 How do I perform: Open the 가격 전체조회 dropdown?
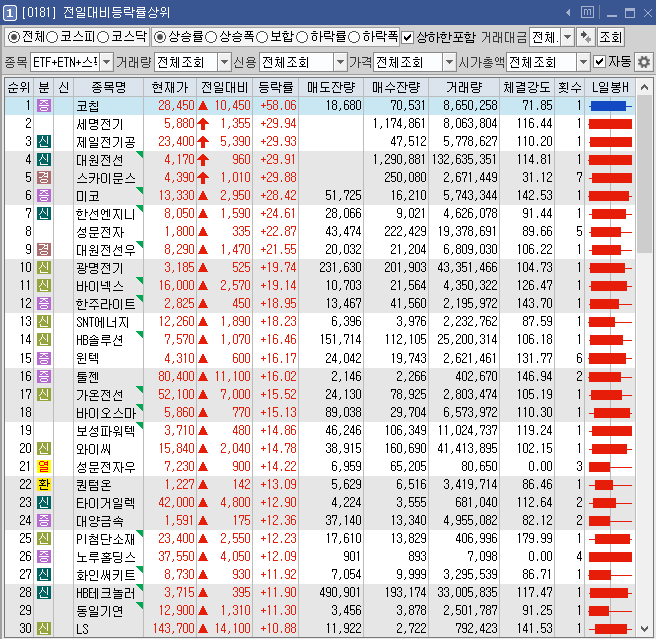[449, 62]
